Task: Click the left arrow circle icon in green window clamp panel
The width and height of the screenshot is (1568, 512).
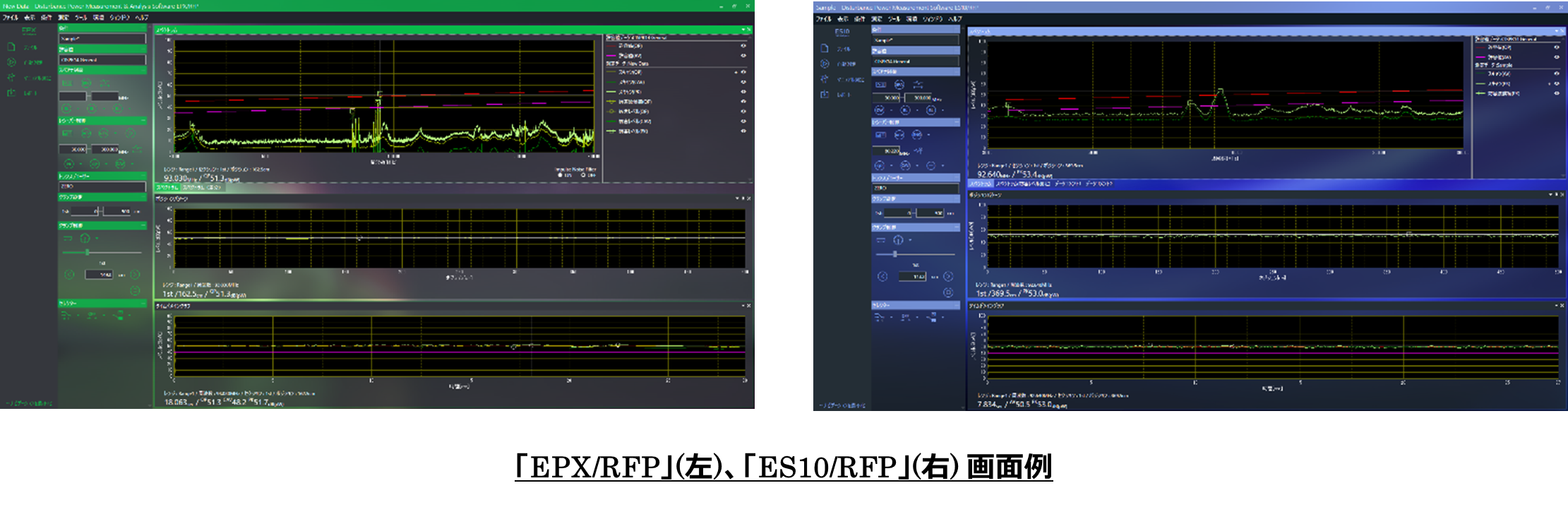Action: 69,275
